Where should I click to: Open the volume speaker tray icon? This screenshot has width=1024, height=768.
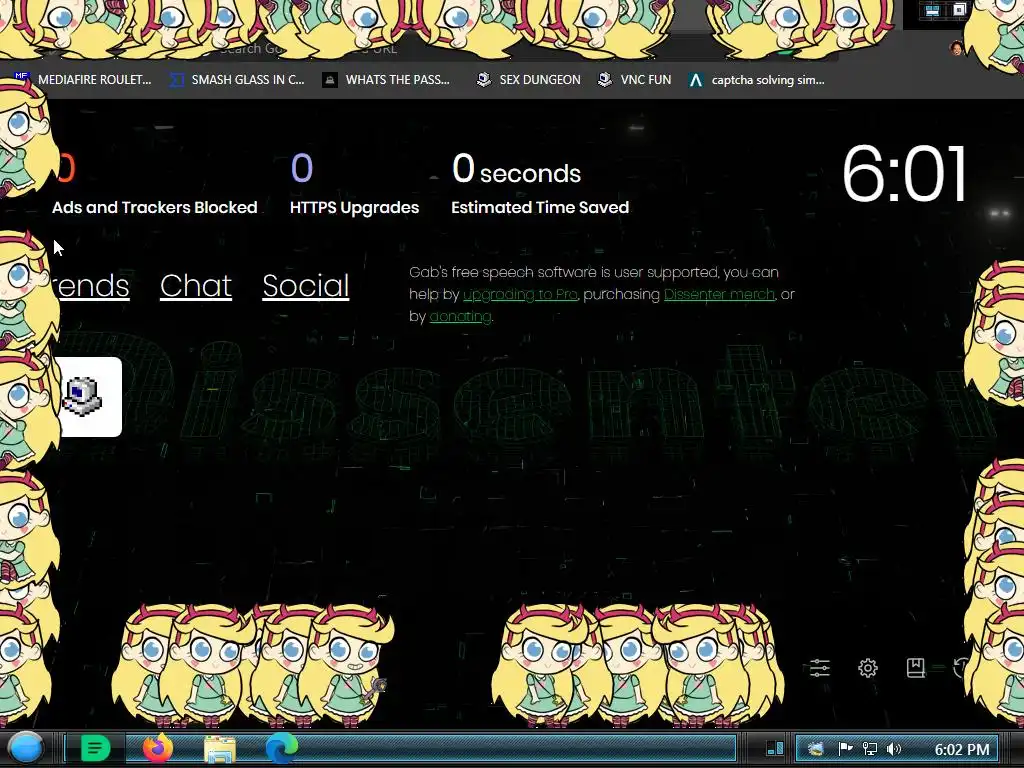[x=894, y=749]
